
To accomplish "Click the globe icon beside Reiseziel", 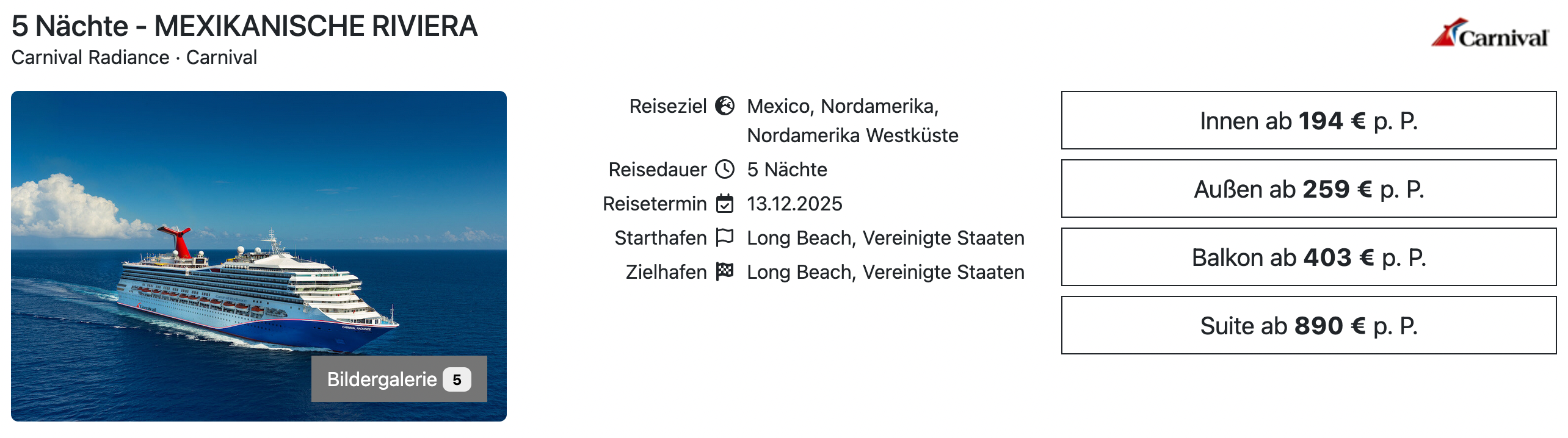I will (725, 106).
